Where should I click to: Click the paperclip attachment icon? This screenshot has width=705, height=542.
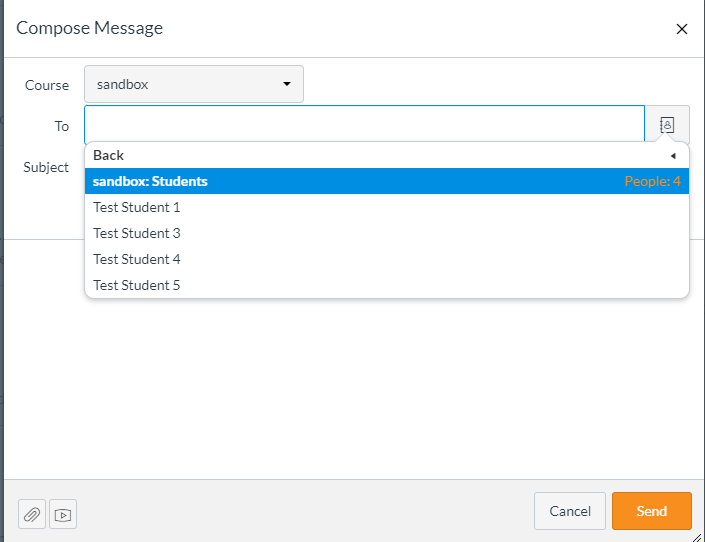(x=32, y=514)
